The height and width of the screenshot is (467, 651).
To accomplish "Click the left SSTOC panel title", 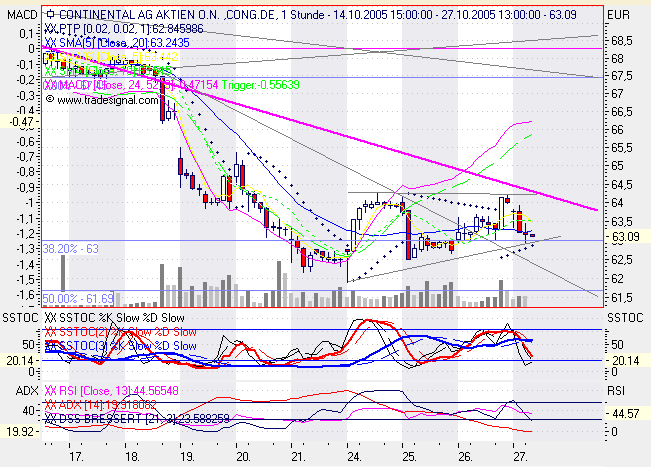I will pos(20,318).
